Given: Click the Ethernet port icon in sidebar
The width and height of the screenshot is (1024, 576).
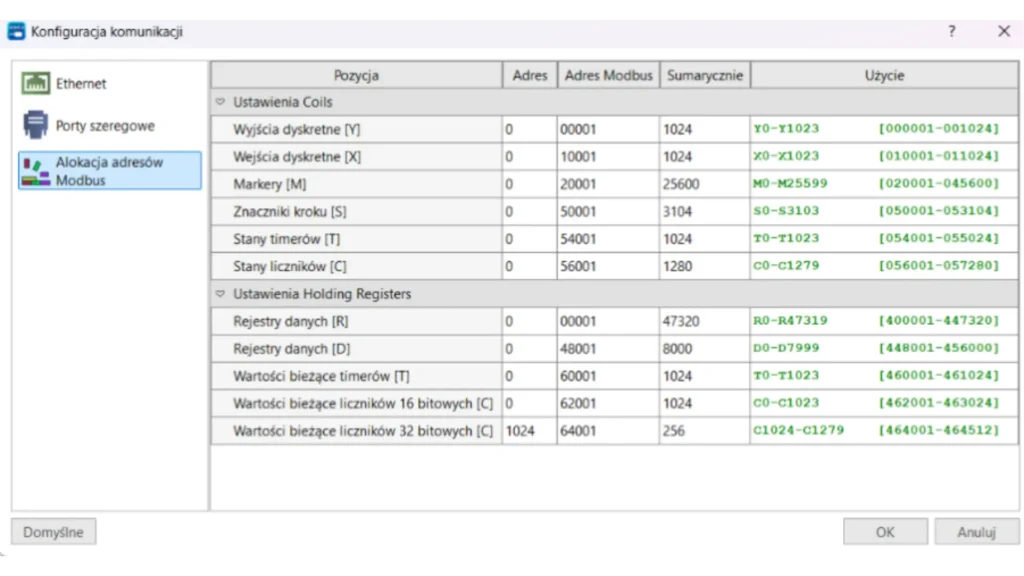Looking at the screenshot, I should click(35, 84).
